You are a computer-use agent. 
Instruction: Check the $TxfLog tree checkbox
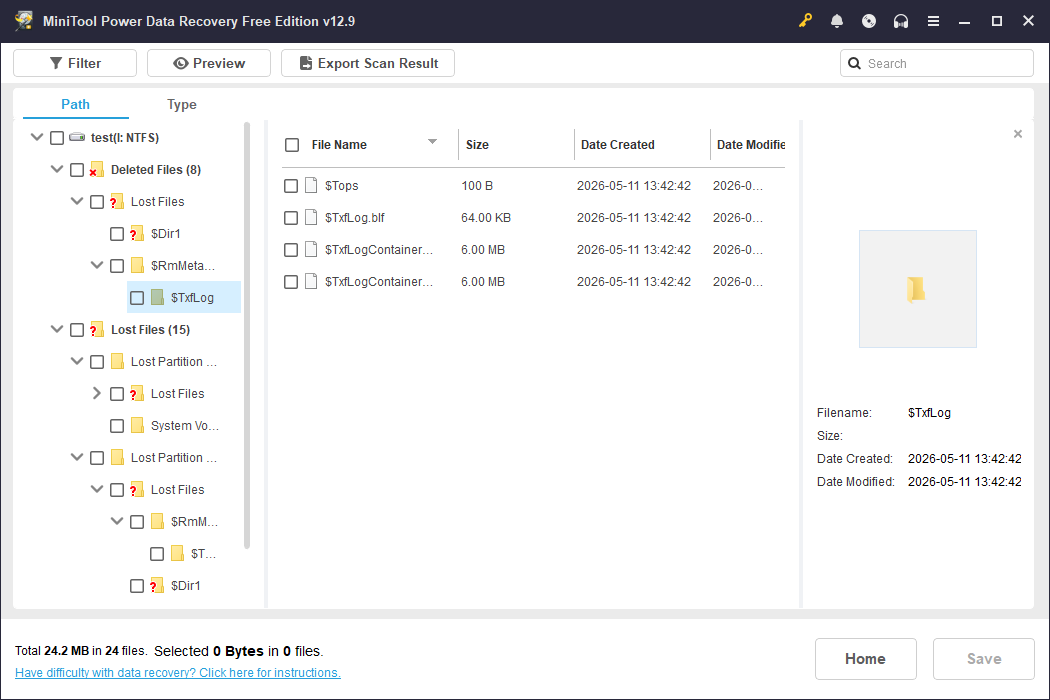[137, 298]
